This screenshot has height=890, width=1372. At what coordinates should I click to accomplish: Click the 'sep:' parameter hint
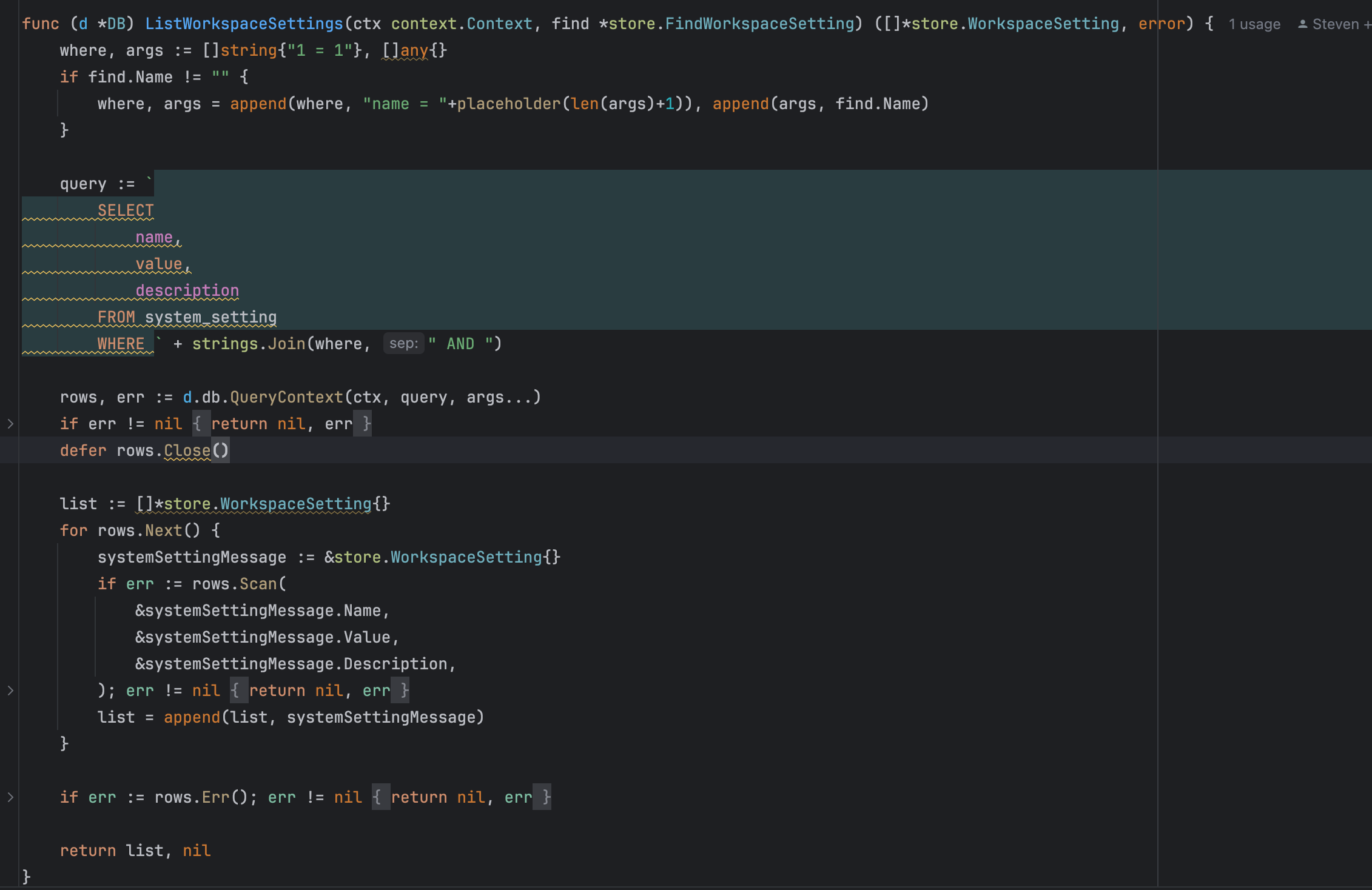[403, 344]
